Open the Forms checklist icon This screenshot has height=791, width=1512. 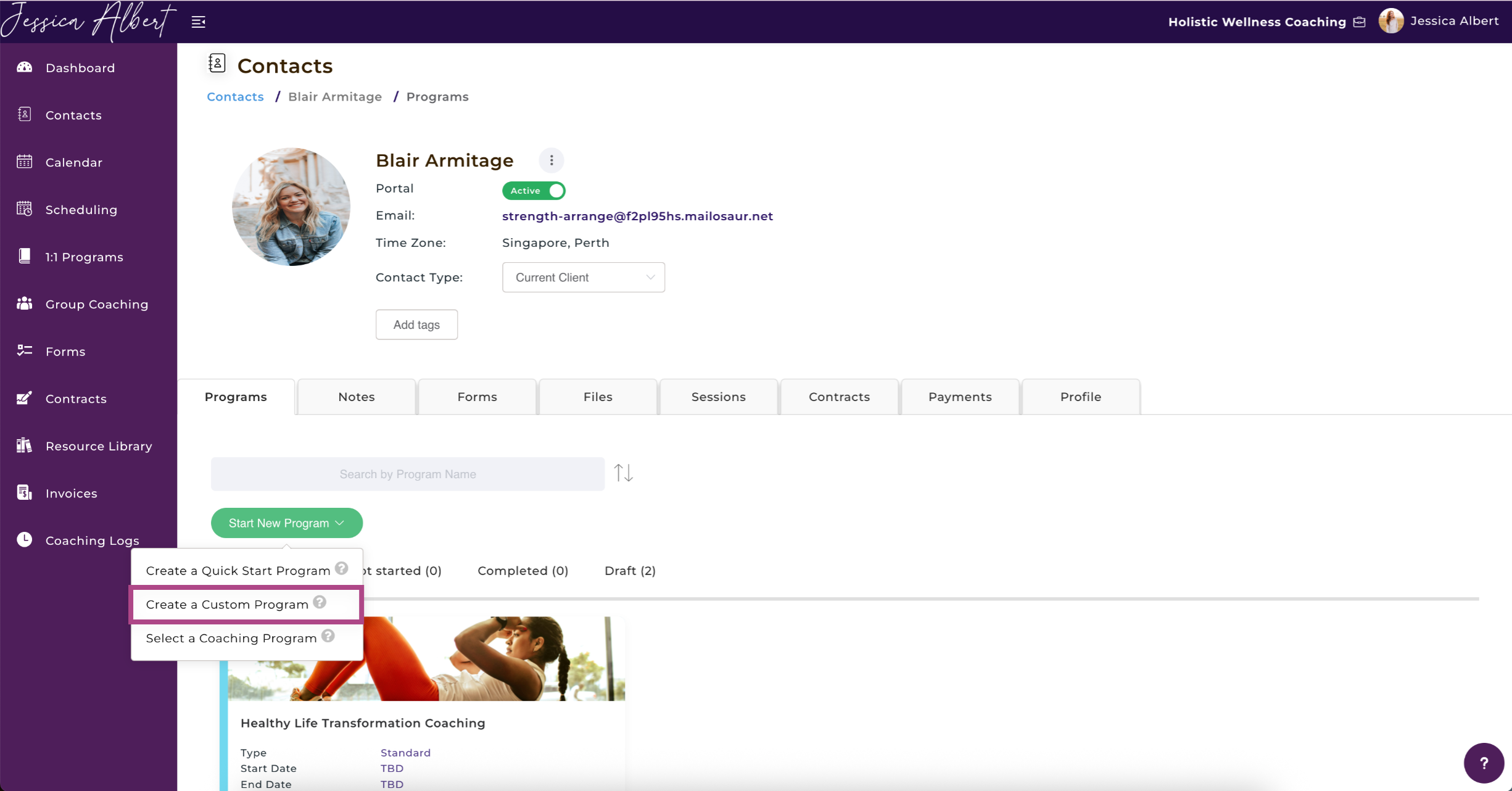point(24,350)
